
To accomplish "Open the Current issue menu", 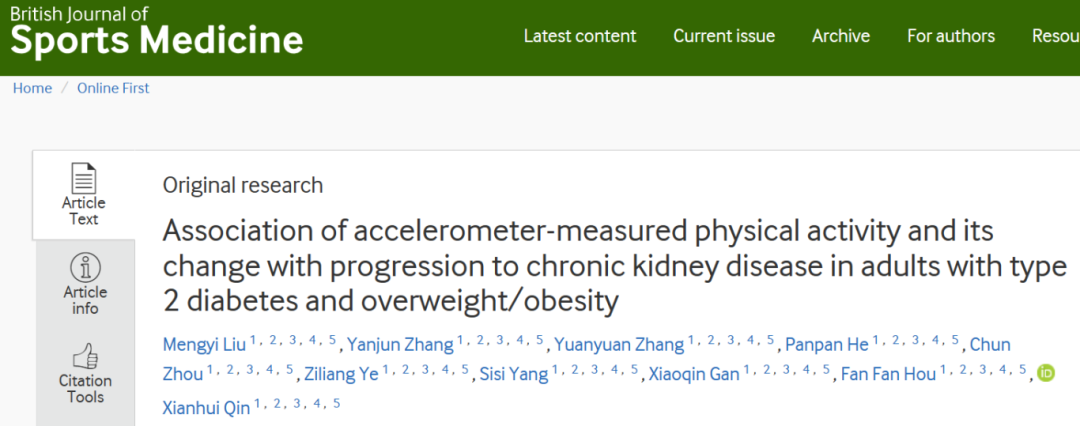I will tap(724, 36).
